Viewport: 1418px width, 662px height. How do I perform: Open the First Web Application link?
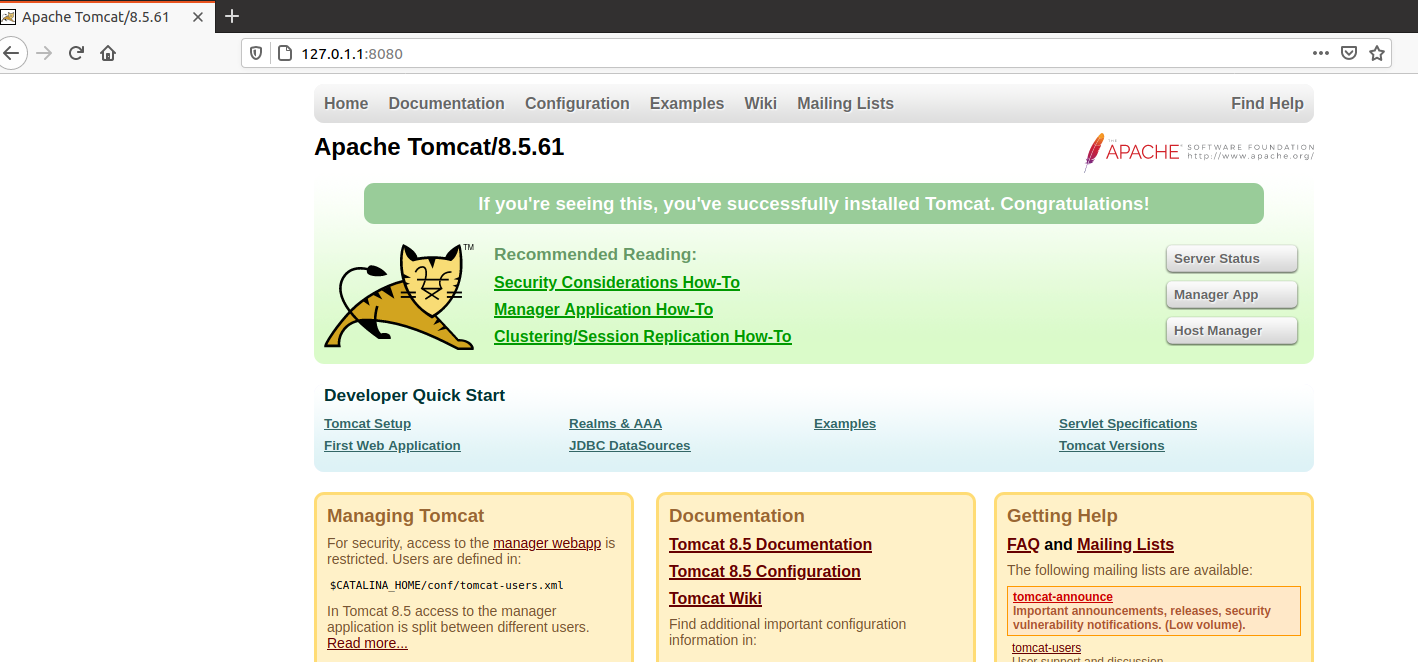point(392,445)
